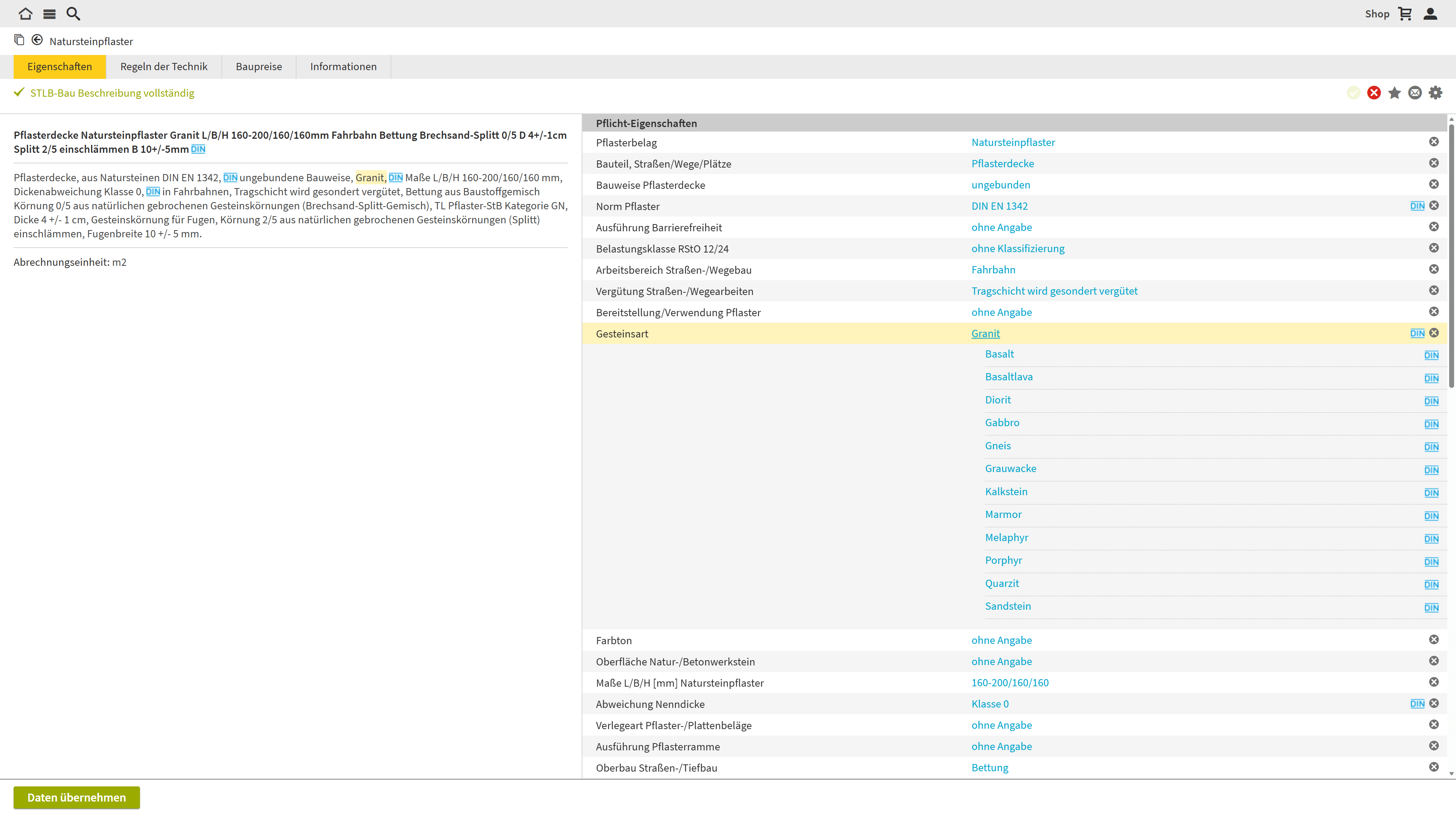The image size is (1456, 819).
Task: Click the back arrow next to Natursteinpflaster
Action: coord(37,39)
